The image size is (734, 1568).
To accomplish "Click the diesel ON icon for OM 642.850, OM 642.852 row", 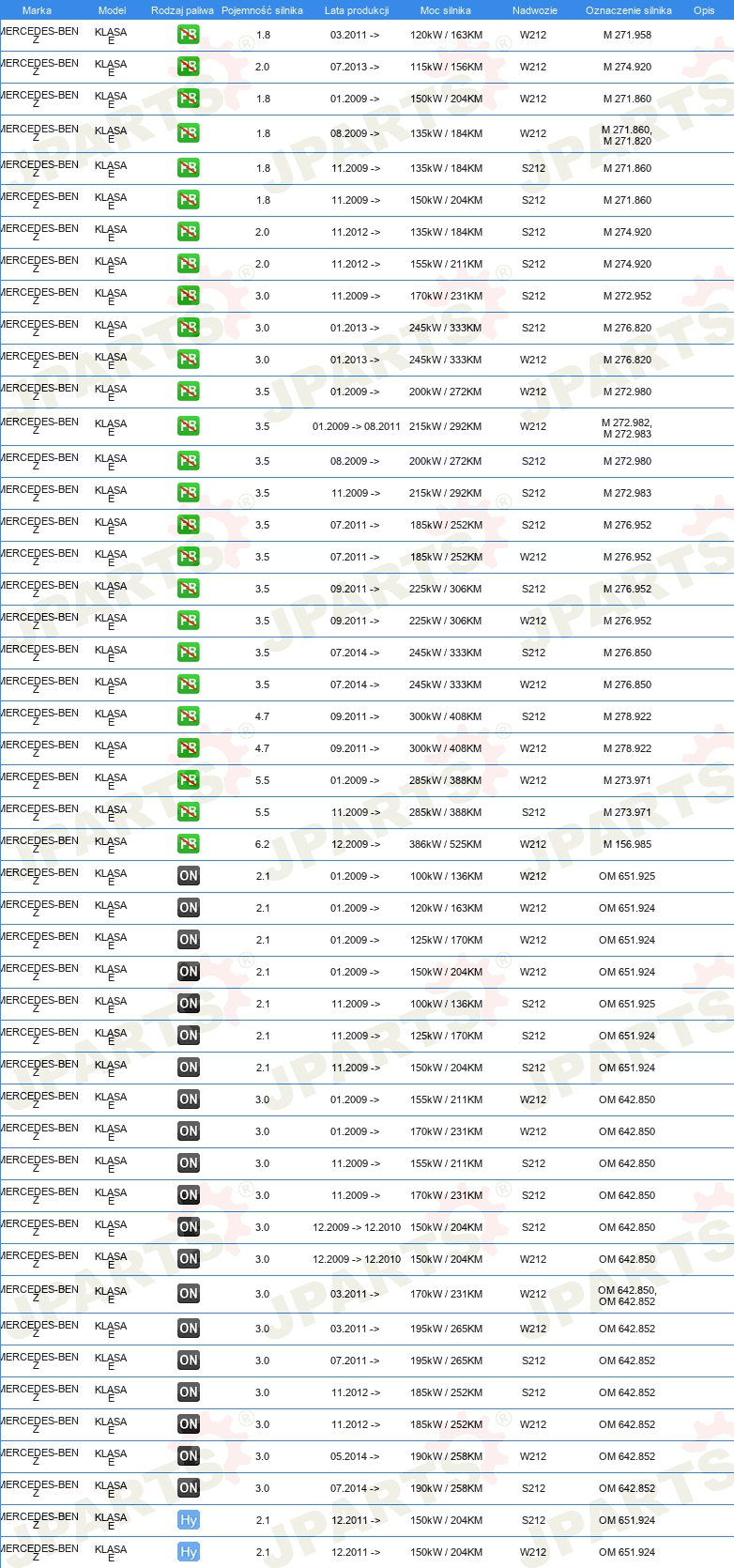I will [189, 1294].
